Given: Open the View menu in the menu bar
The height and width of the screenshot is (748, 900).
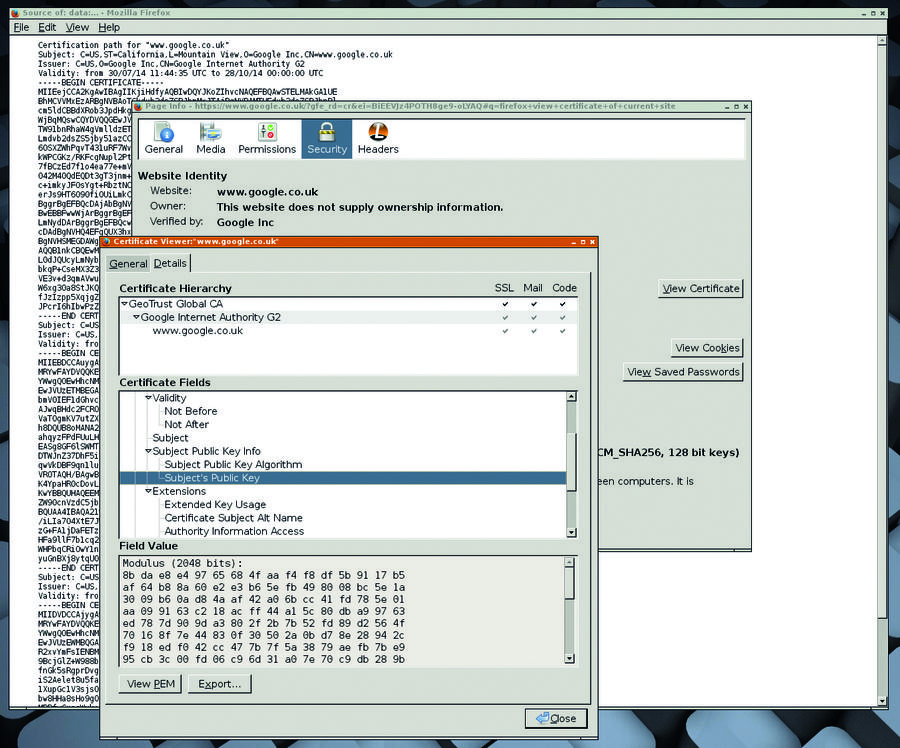Looking at the screenshot, I should (x=77, y=27).
